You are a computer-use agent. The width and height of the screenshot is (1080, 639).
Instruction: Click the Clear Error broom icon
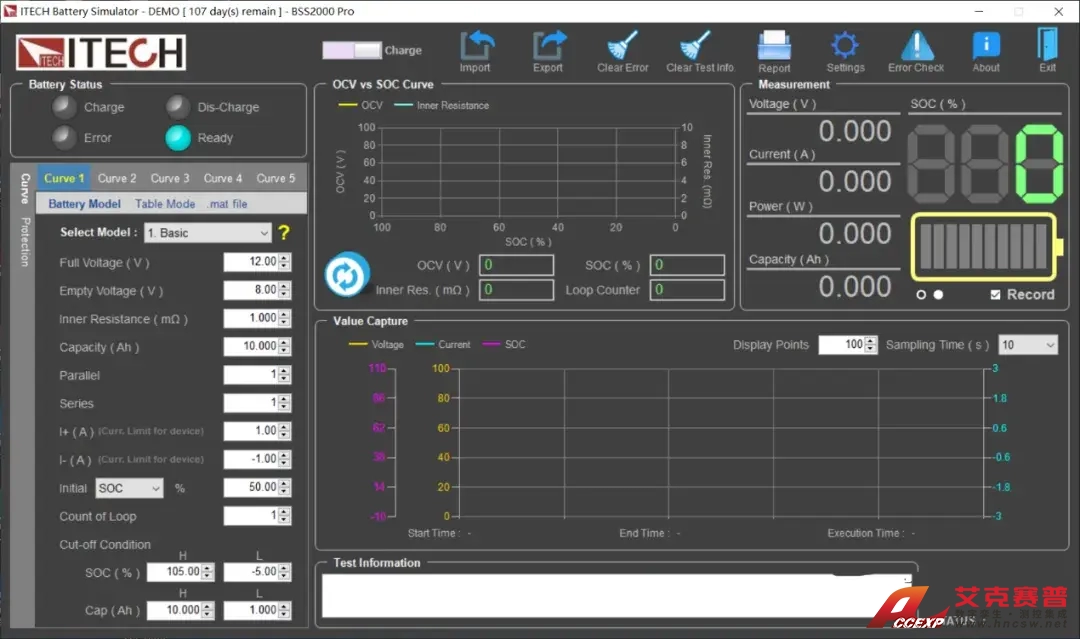622,45
